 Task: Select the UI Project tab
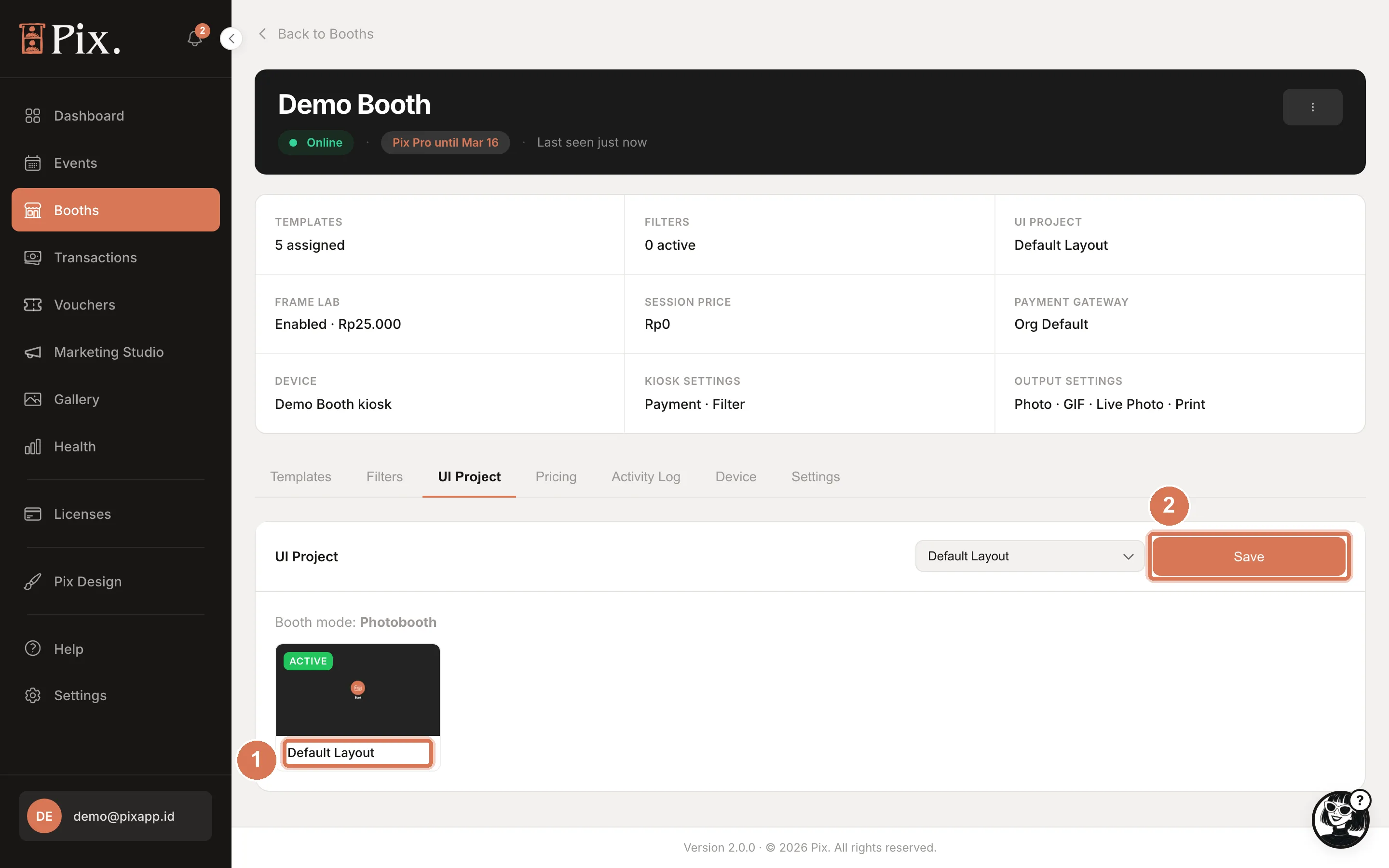(469, 477)
